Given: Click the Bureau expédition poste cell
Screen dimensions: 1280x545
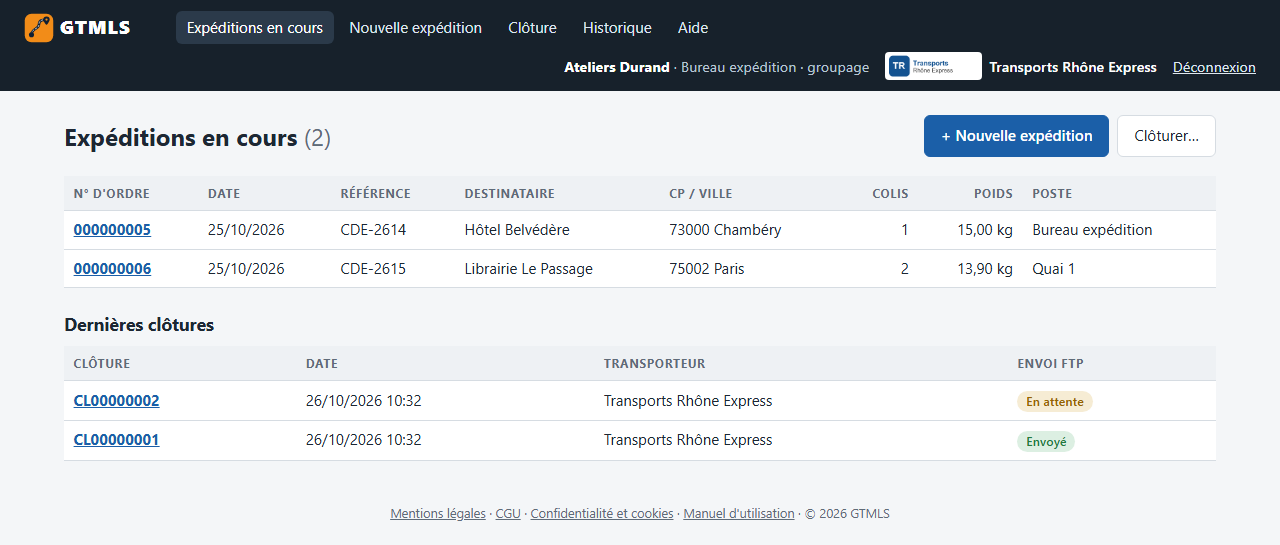Looking at the screenshot, I should [1092, 230].
